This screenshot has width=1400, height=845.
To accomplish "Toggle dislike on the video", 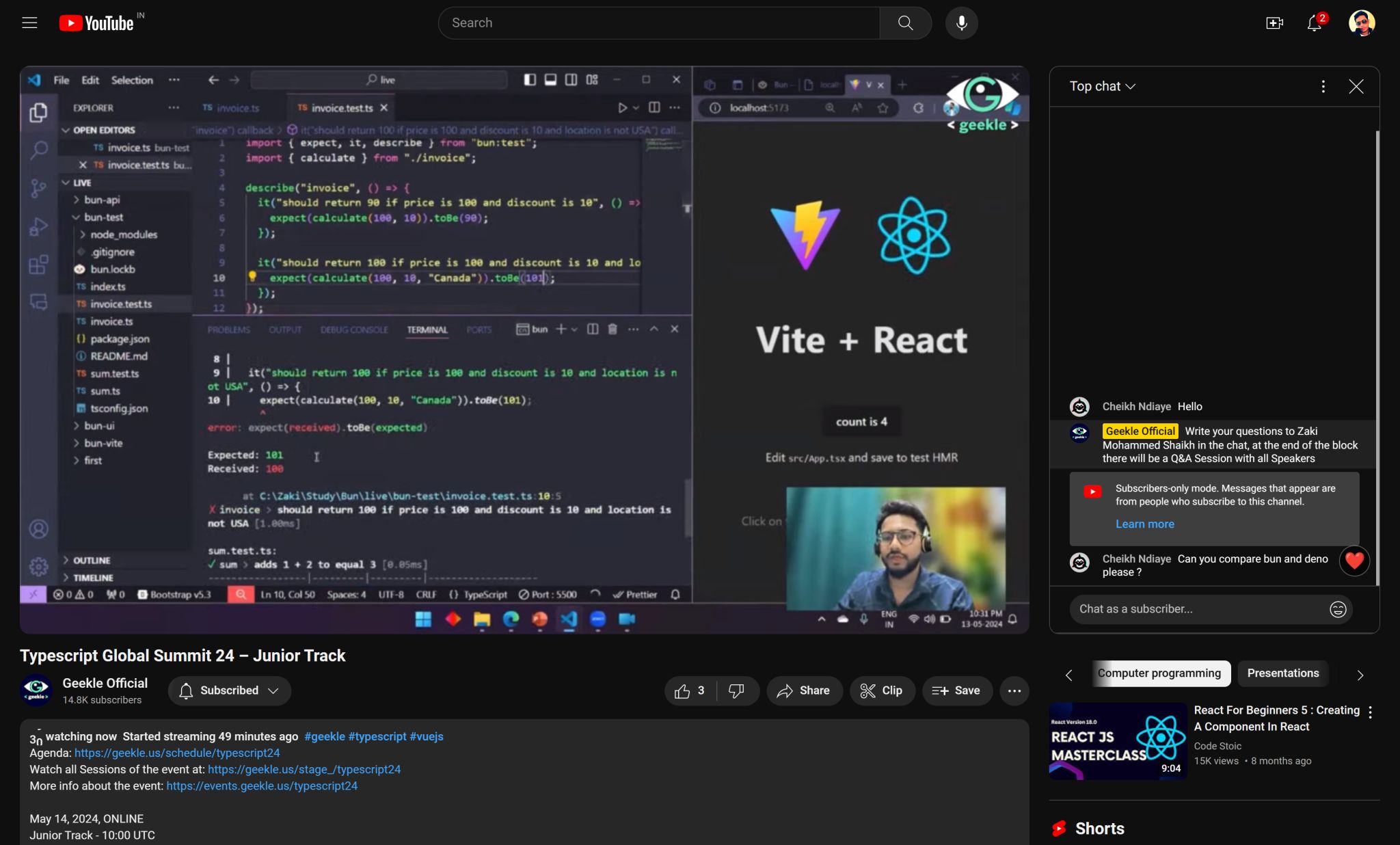I will point(736,690).
